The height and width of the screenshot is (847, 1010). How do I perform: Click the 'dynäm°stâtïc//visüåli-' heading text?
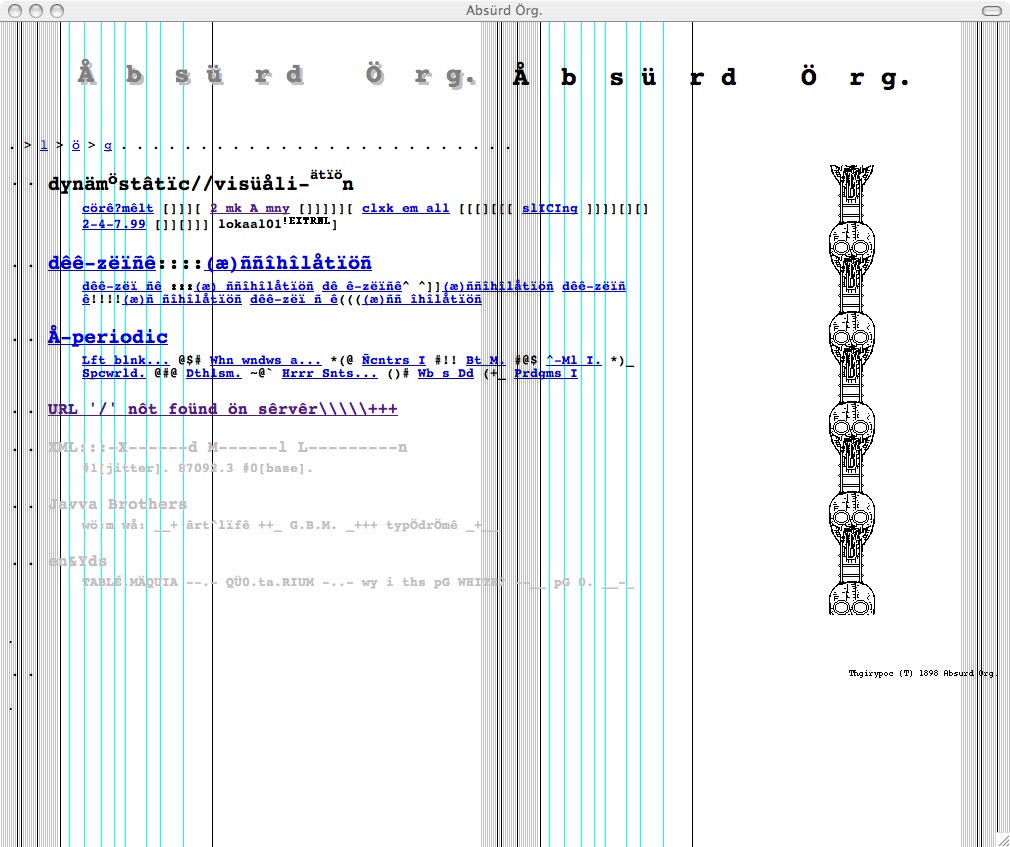click(178, 184)
